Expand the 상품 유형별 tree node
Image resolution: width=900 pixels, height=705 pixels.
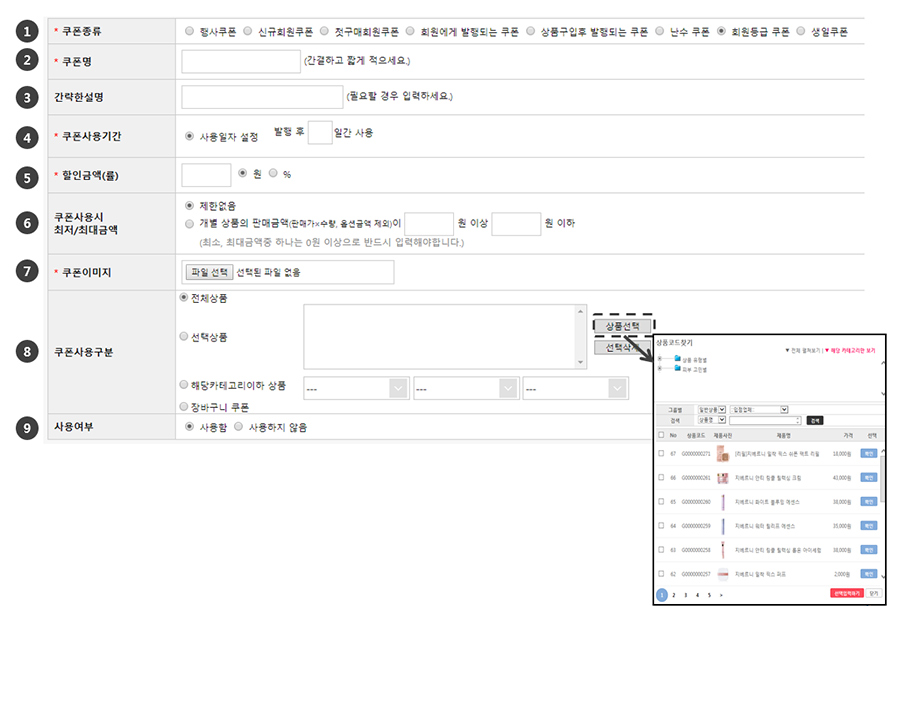coord(660,359)
